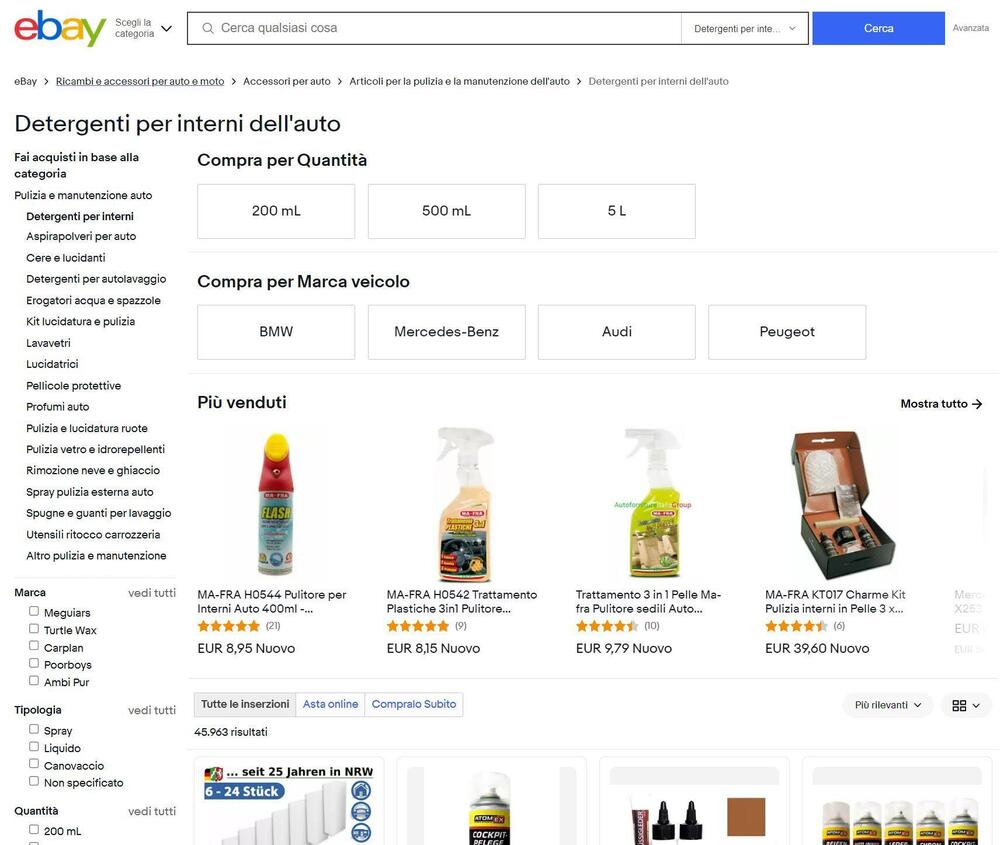This screenshot has width=1000, height=845.
Task: Tick the 200 mL quantity checkbox
Action: click(x=34, y=829)
